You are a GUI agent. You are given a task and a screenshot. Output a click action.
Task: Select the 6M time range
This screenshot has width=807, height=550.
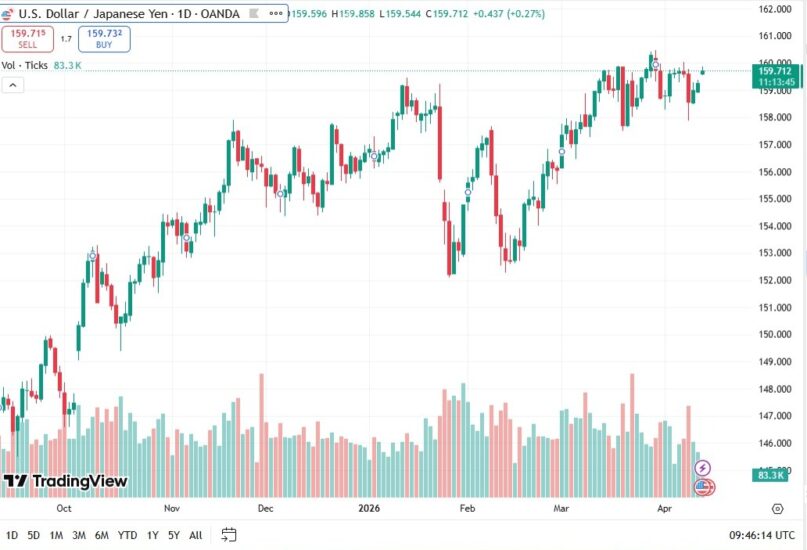click(101, 535)
